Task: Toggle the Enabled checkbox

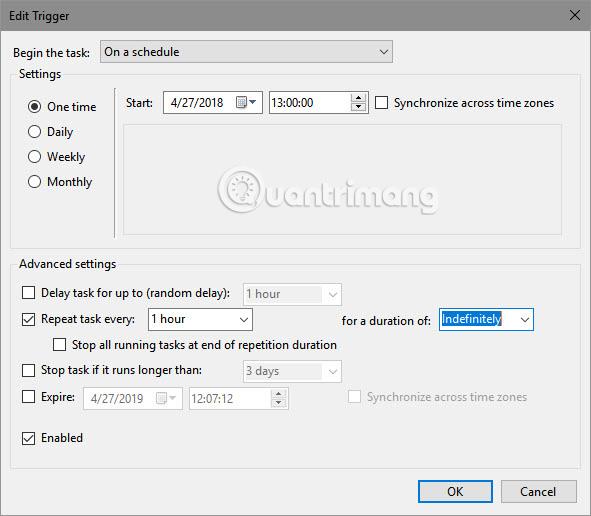Action: (28, 438)
